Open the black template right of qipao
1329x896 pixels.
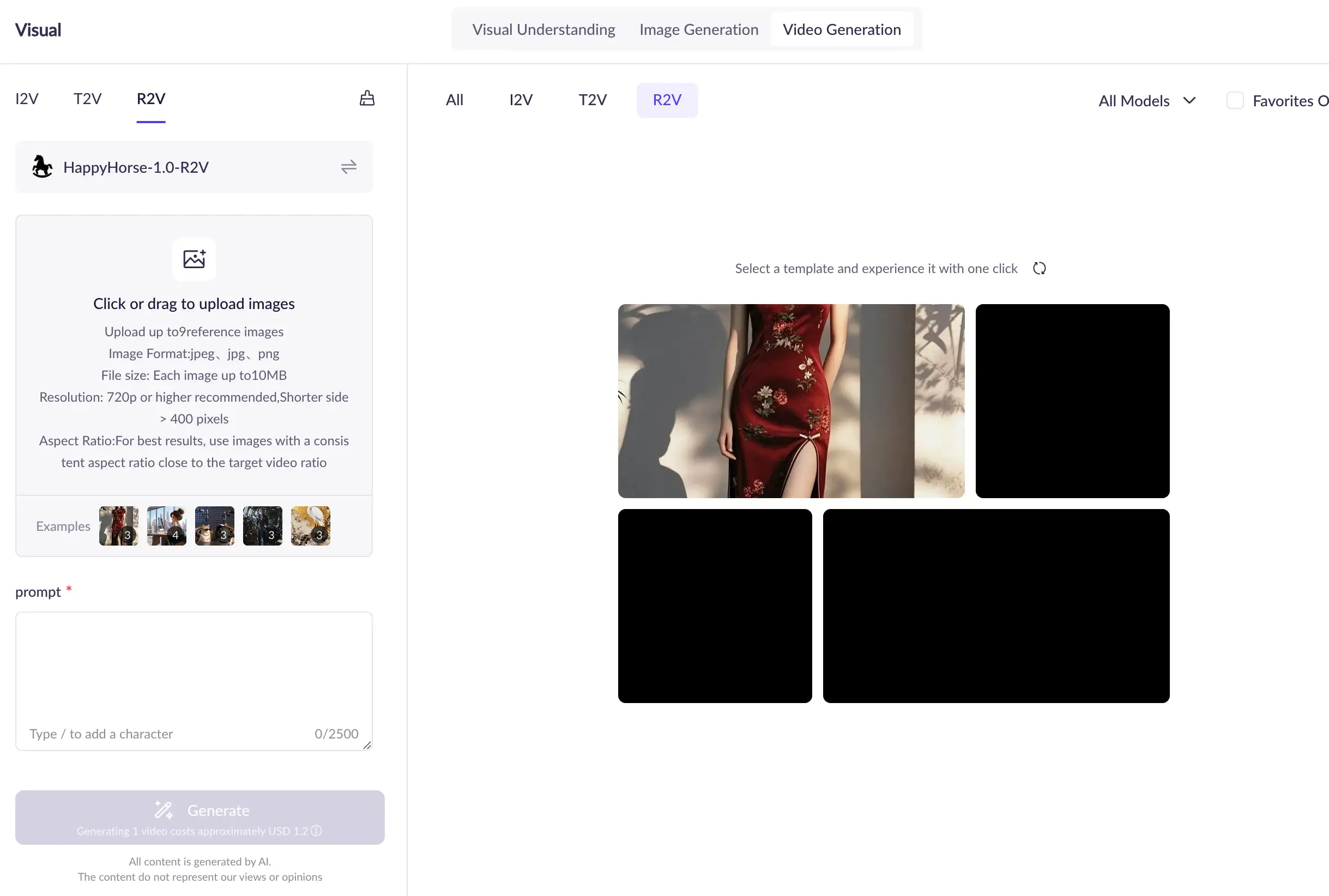click(1072, 401)
